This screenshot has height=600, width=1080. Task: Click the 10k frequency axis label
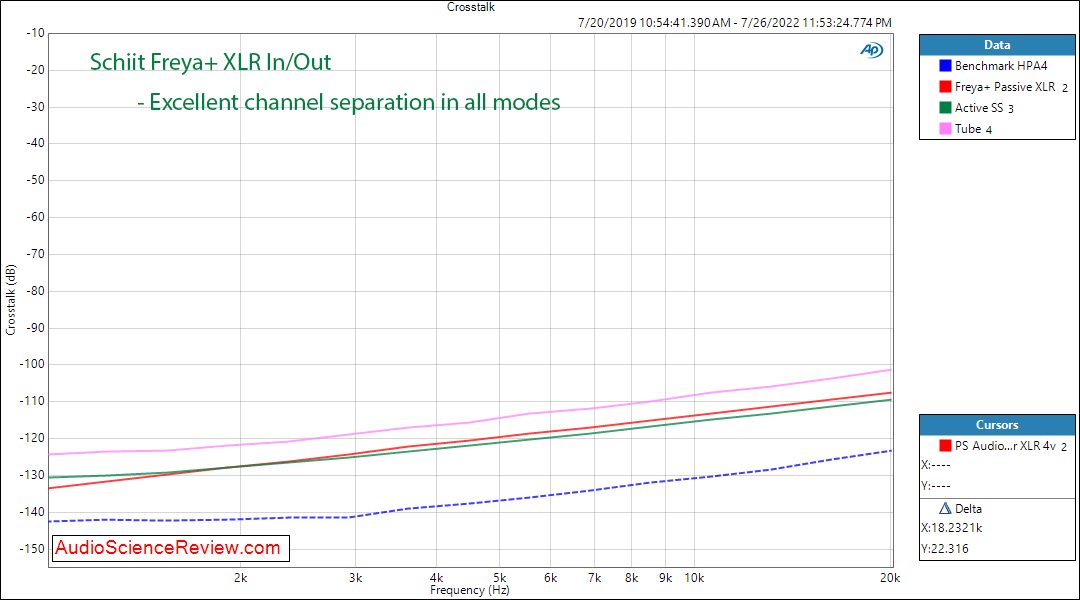click(x=694, y=578)
